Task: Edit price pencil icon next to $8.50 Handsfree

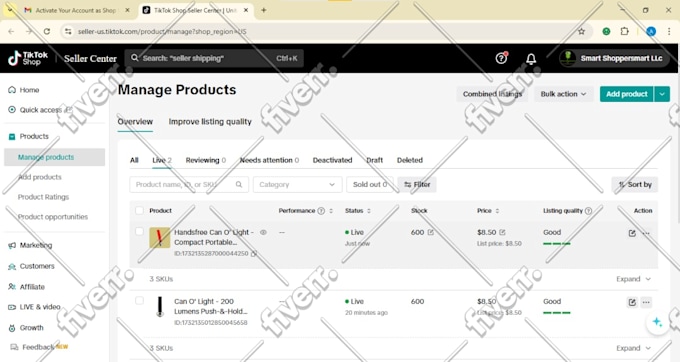Action: coord(502,232)
